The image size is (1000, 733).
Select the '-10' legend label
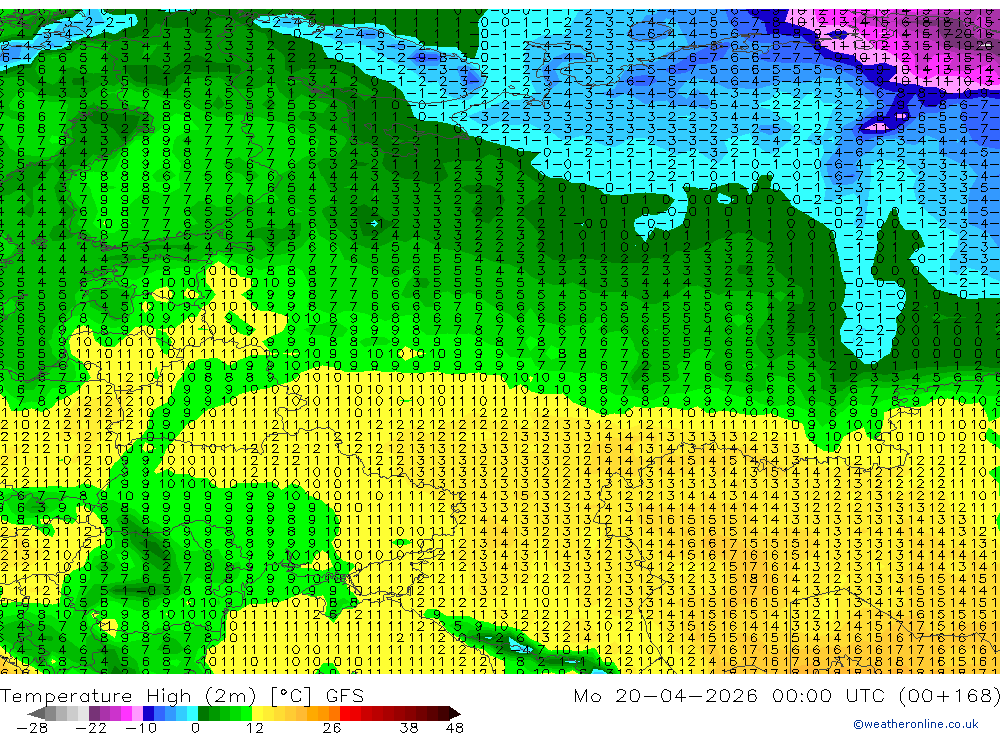pyautogui.click(x=141, y=727)
